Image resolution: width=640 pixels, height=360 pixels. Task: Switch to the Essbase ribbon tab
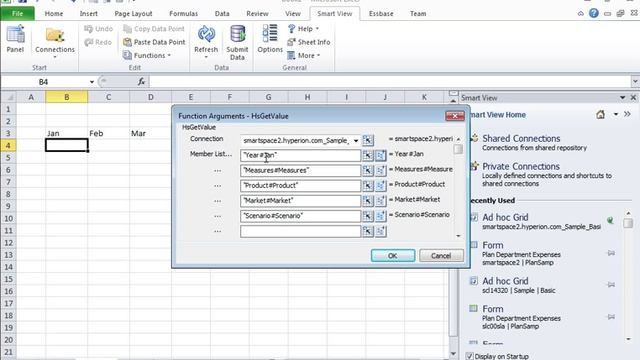click(x=381, y=13)
